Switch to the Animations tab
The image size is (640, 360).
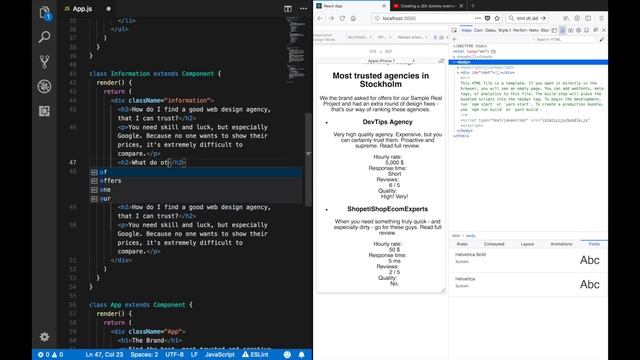[x=561, y=244]
